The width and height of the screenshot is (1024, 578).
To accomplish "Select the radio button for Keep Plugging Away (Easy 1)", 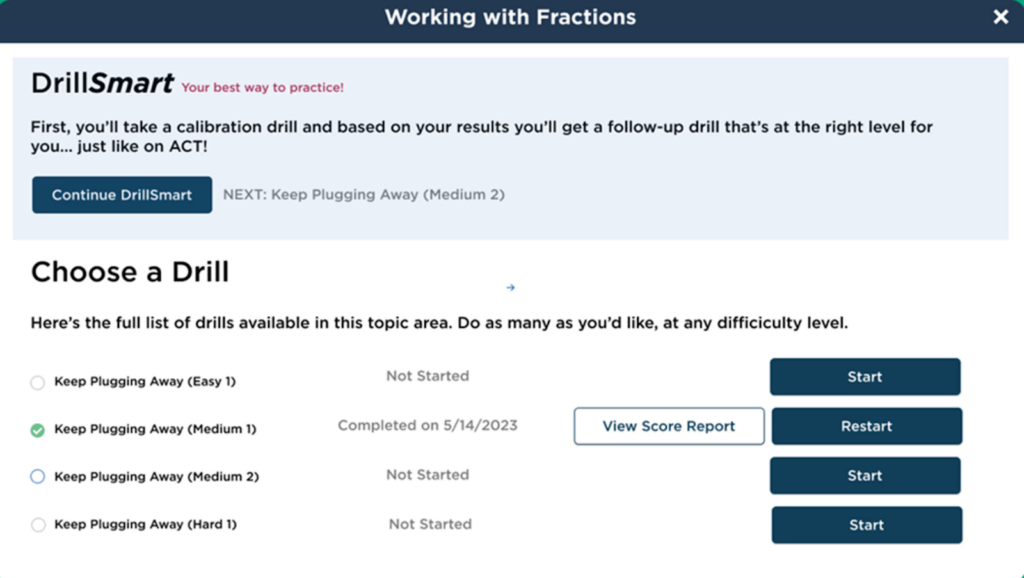I will click(37, 381).
